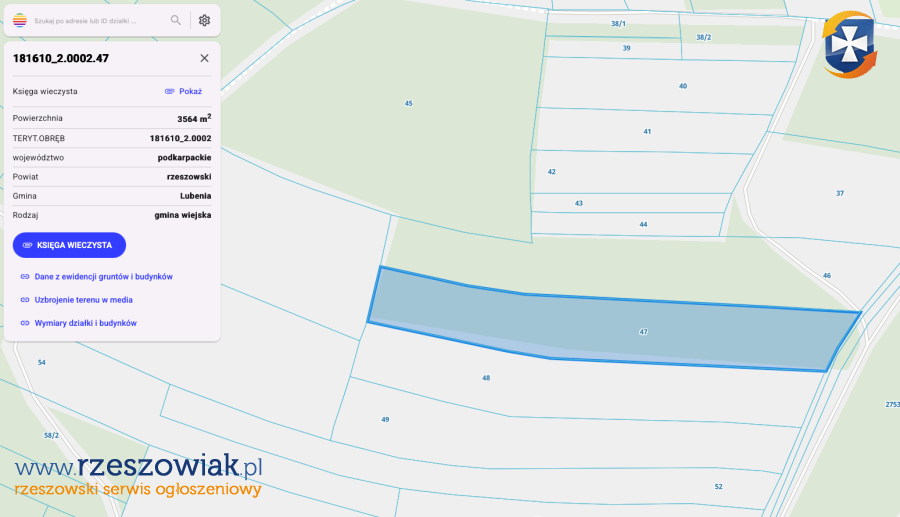
Task: Close the parcel 181610_2.0002.47 info panel
Action: 204,58
